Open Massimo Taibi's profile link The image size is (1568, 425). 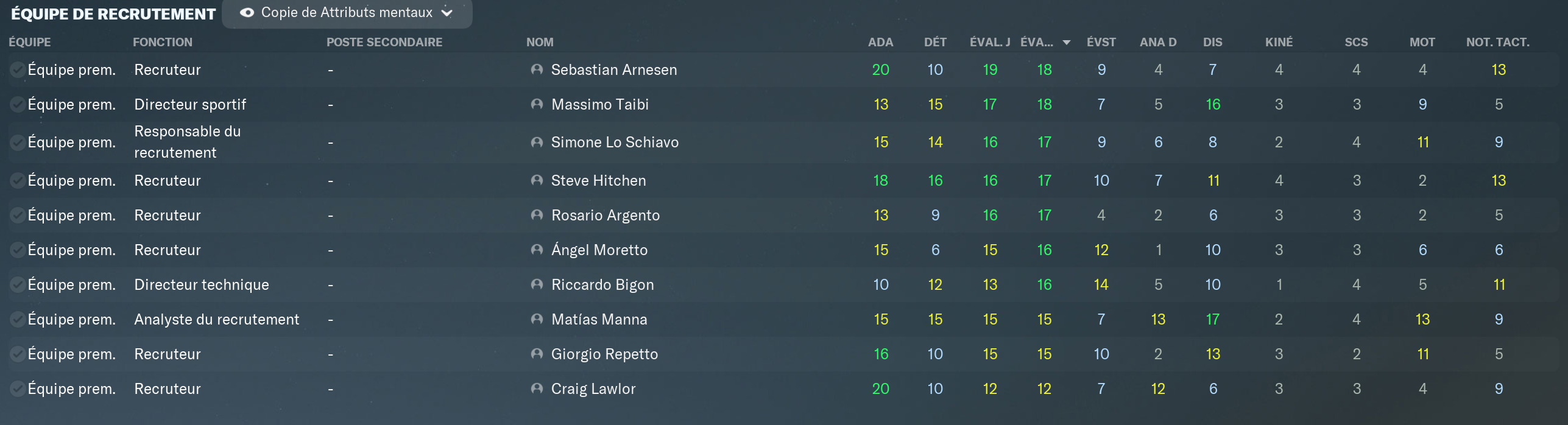pos(600,104)
